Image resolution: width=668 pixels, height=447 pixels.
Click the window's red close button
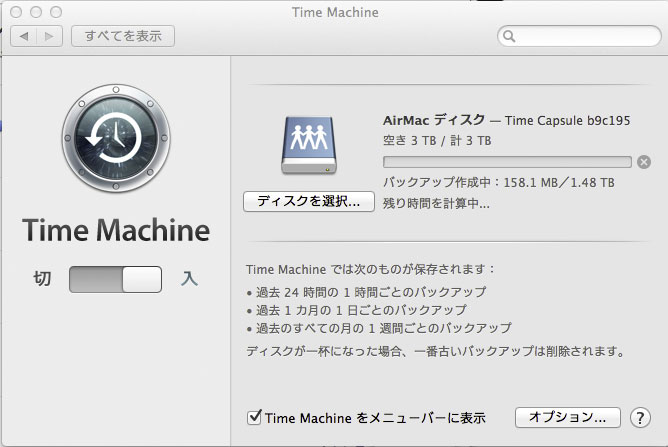[16, 12]
